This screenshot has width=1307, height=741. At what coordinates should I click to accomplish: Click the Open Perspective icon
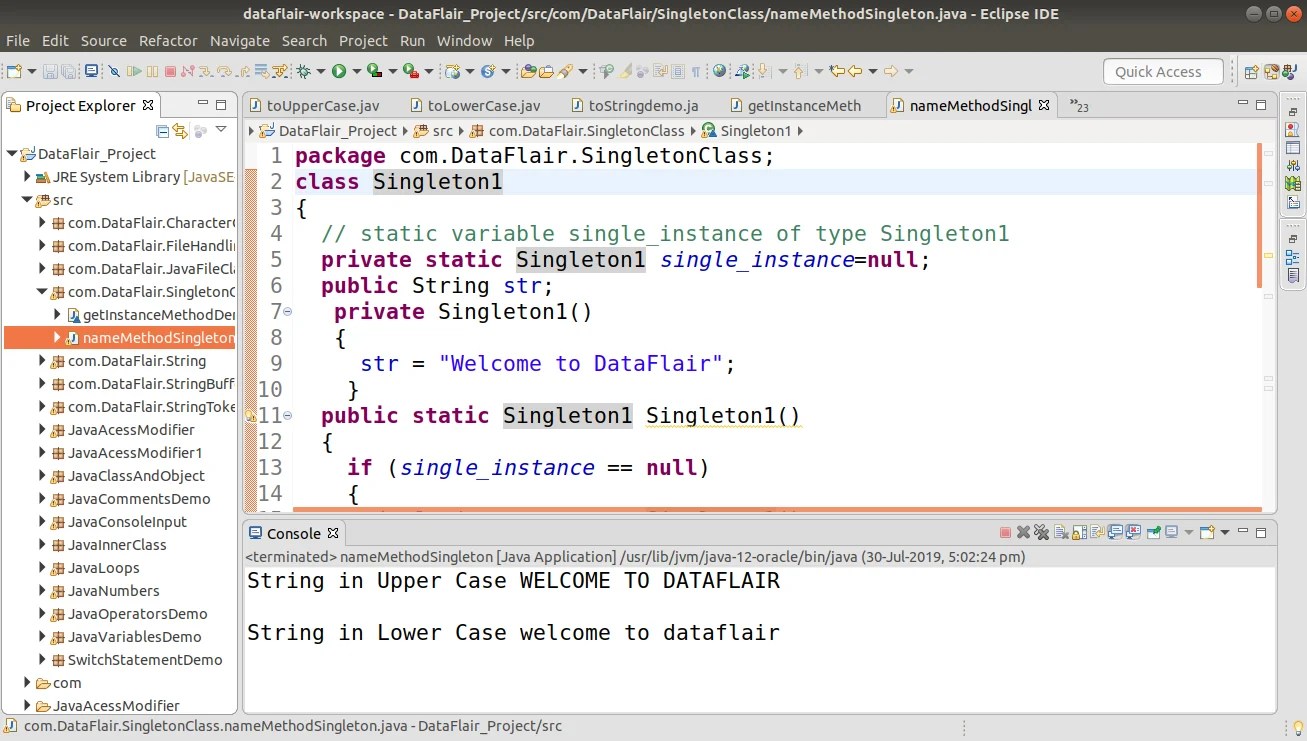click(x=1251, y=72)
